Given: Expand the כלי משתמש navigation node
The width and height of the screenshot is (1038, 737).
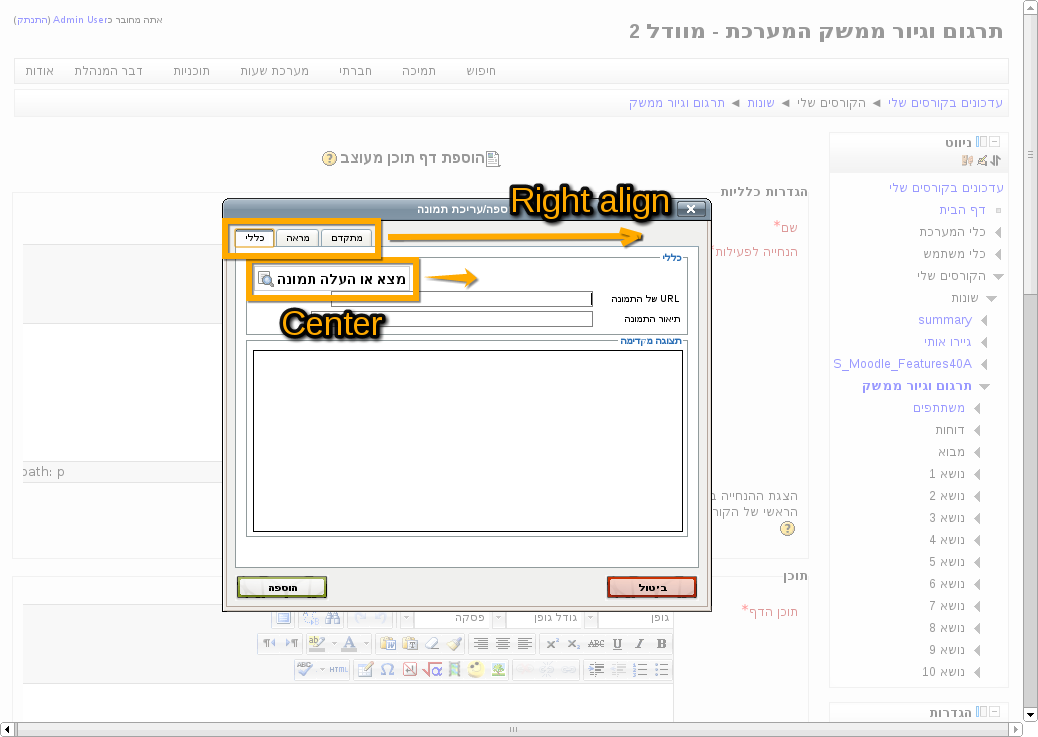Looking at the screenshot, I should [998, 254].
